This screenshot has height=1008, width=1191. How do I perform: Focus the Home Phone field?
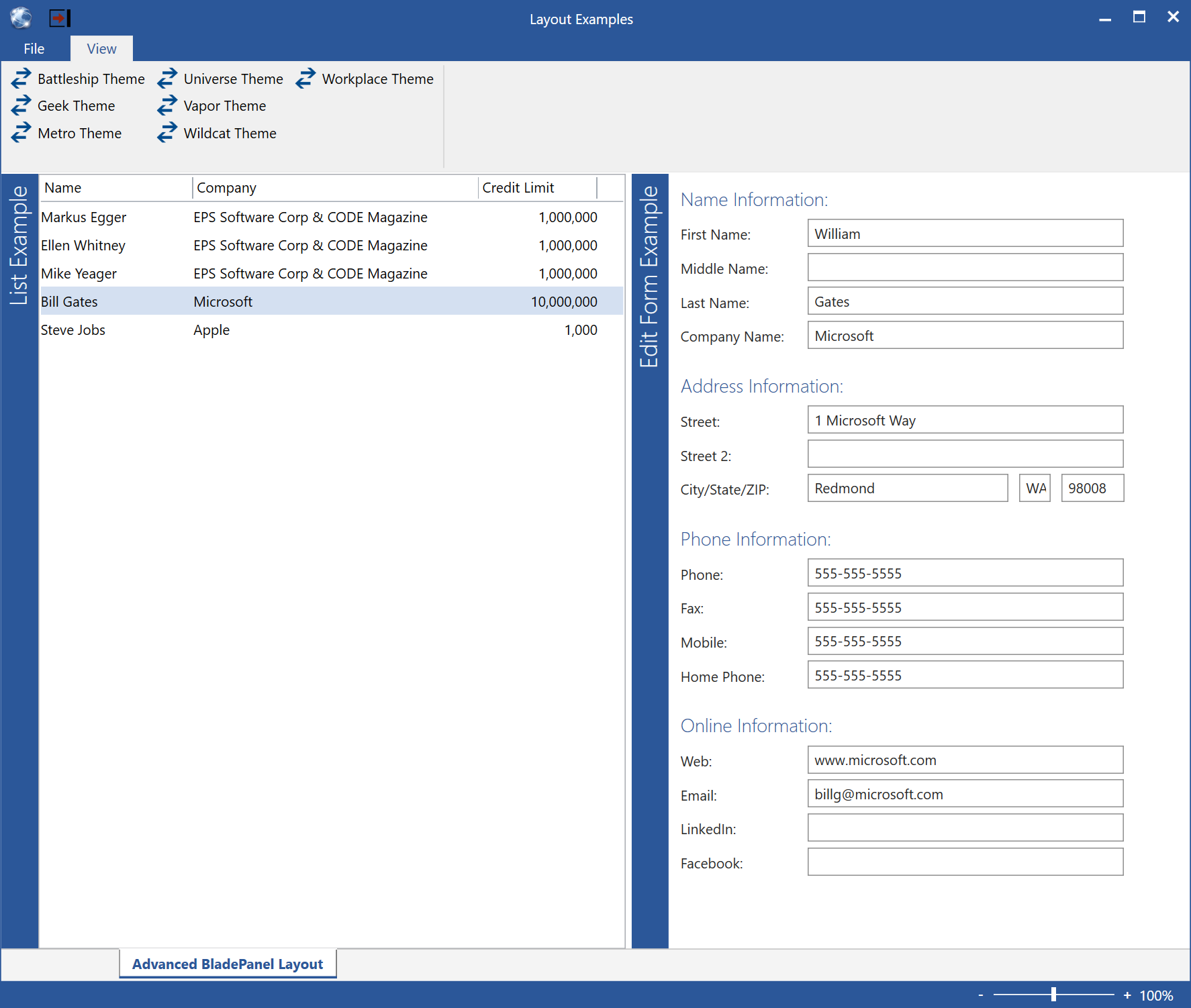pyautogui.click(x=965, y=675)
